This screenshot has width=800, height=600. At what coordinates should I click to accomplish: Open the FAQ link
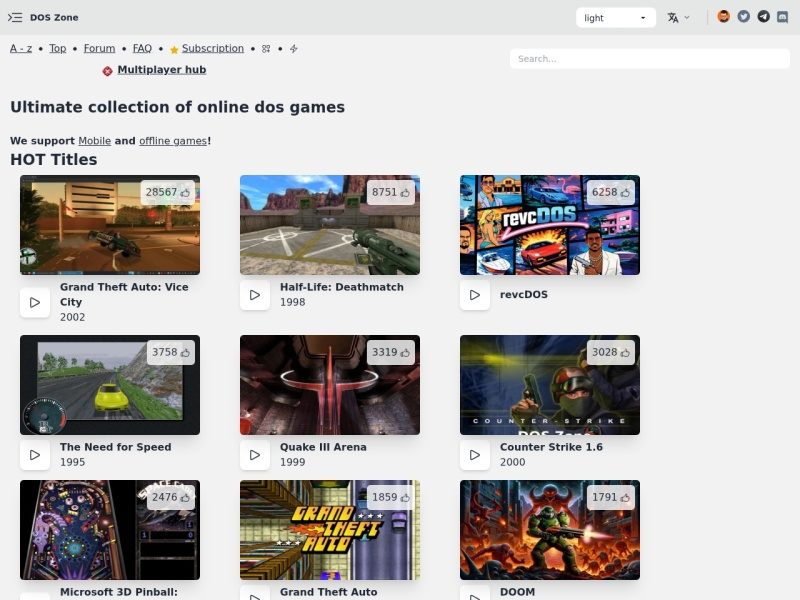(142, 48)
